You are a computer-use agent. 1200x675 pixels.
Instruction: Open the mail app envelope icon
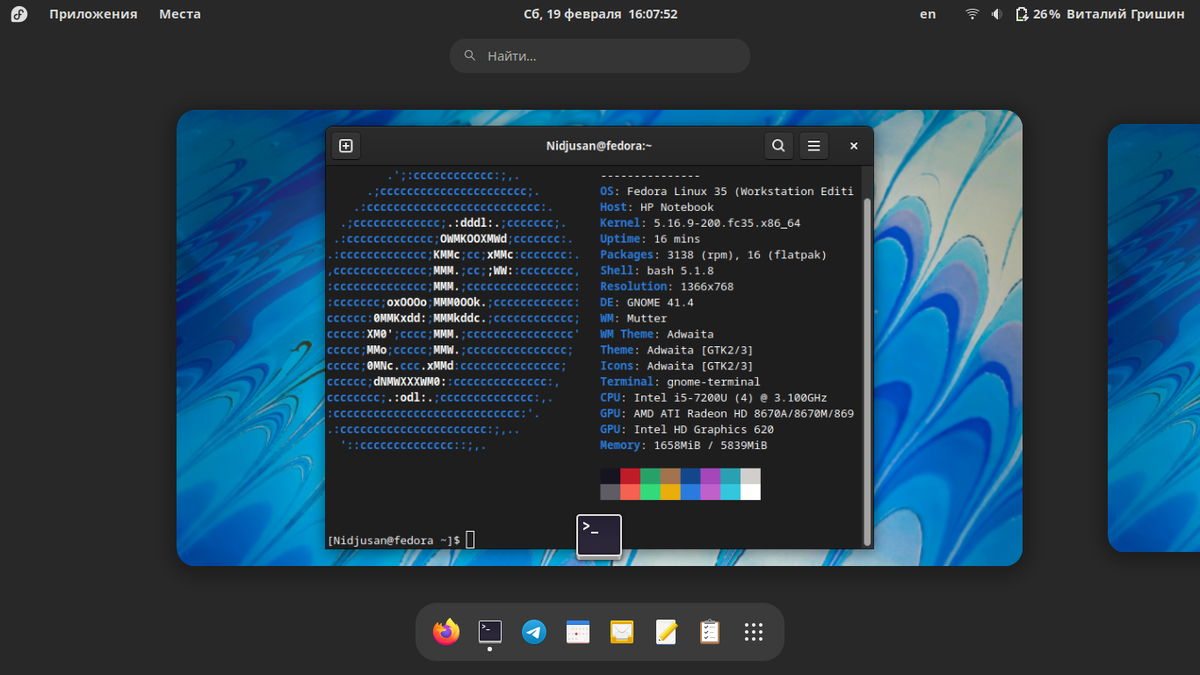coord(622,632)
